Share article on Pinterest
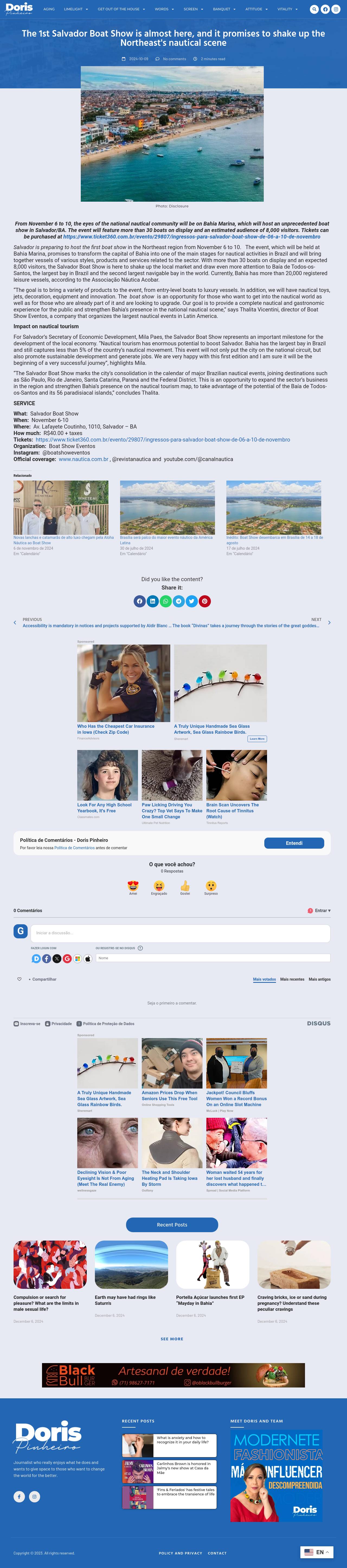 pyautogui.click(x=205, y=601)
